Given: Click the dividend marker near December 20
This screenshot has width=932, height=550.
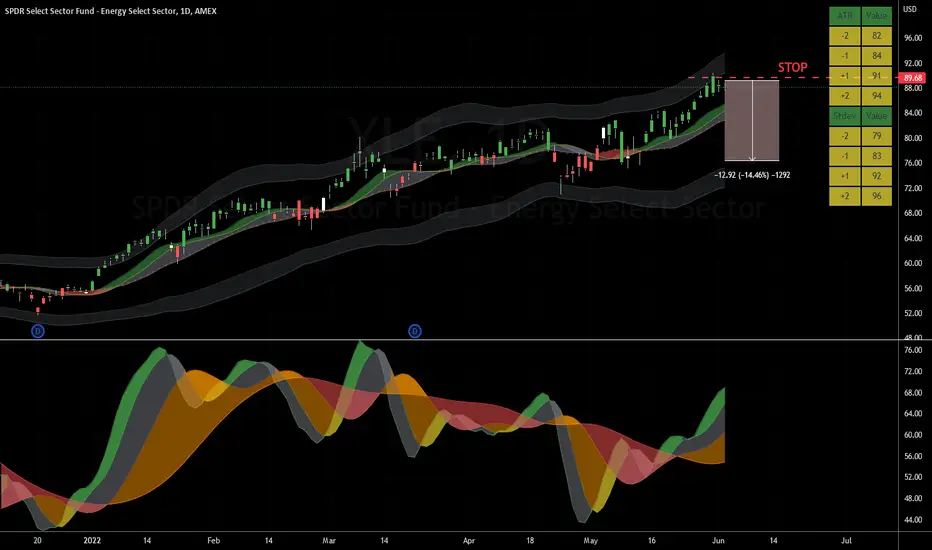Looking at the screenshot, I should tap(37, 331).
